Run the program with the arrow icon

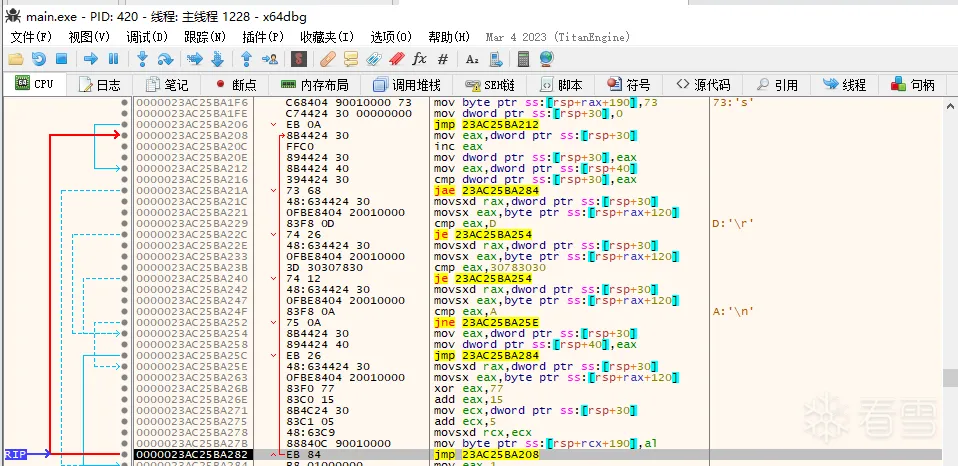91,59
